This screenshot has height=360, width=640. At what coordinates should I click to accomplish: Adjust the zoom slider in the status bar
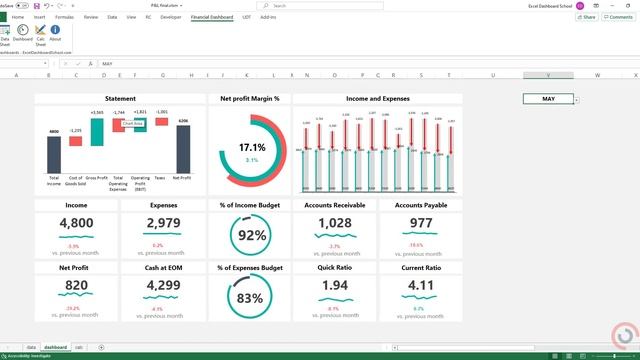[614, 356]
